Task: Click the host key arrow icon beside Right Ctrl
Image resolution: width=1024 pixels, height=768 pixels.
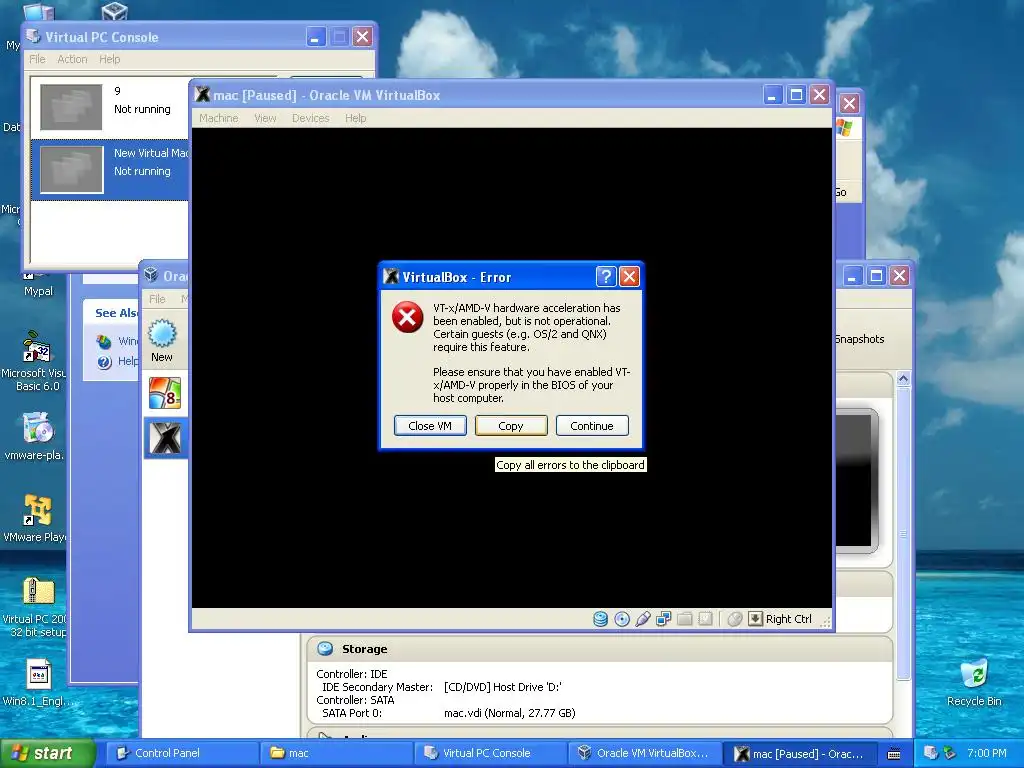Action: [x=755, y=618]
